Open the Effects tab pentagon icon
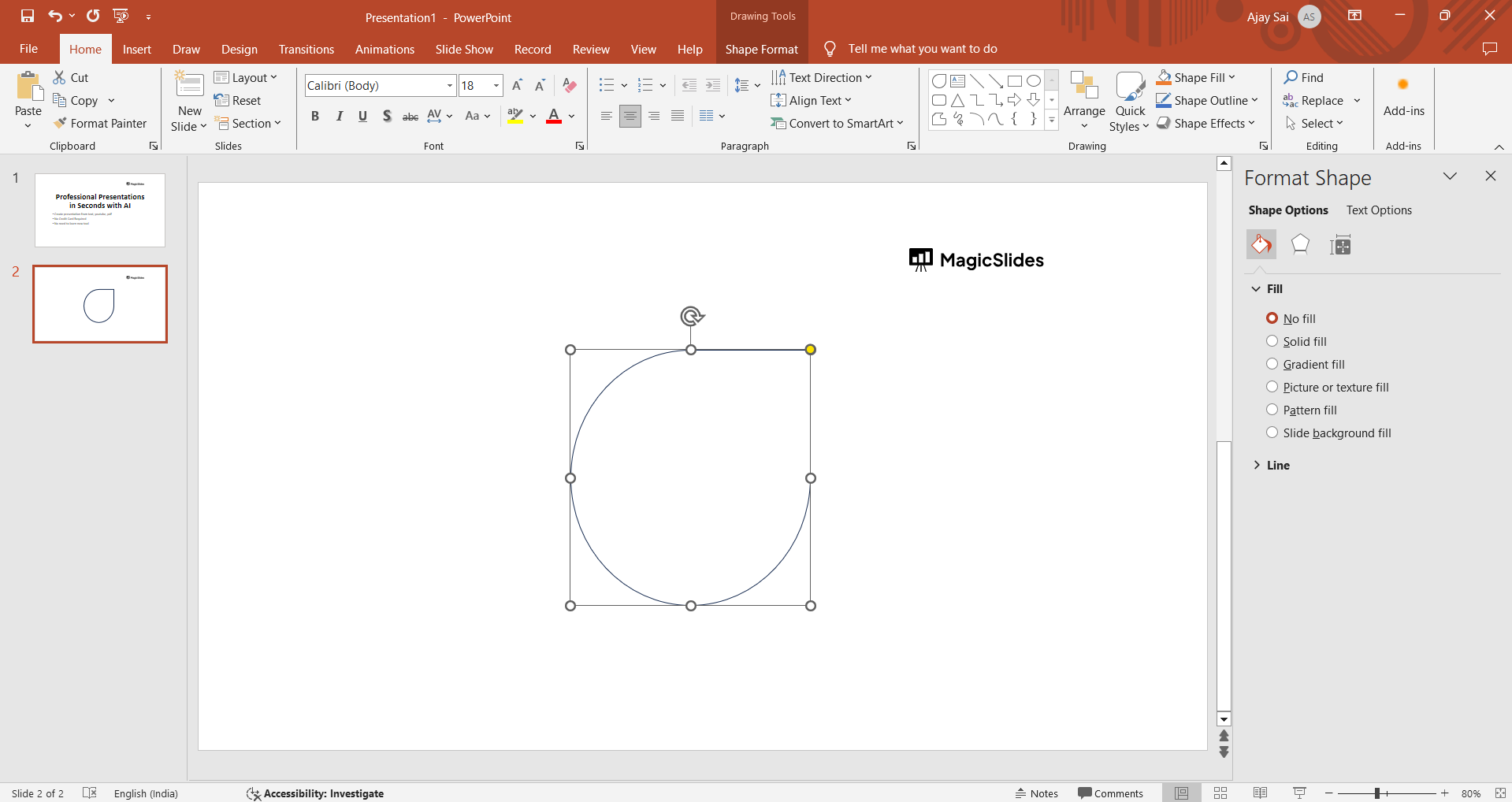This screenshot has width=1512, height=802. 1300,245
